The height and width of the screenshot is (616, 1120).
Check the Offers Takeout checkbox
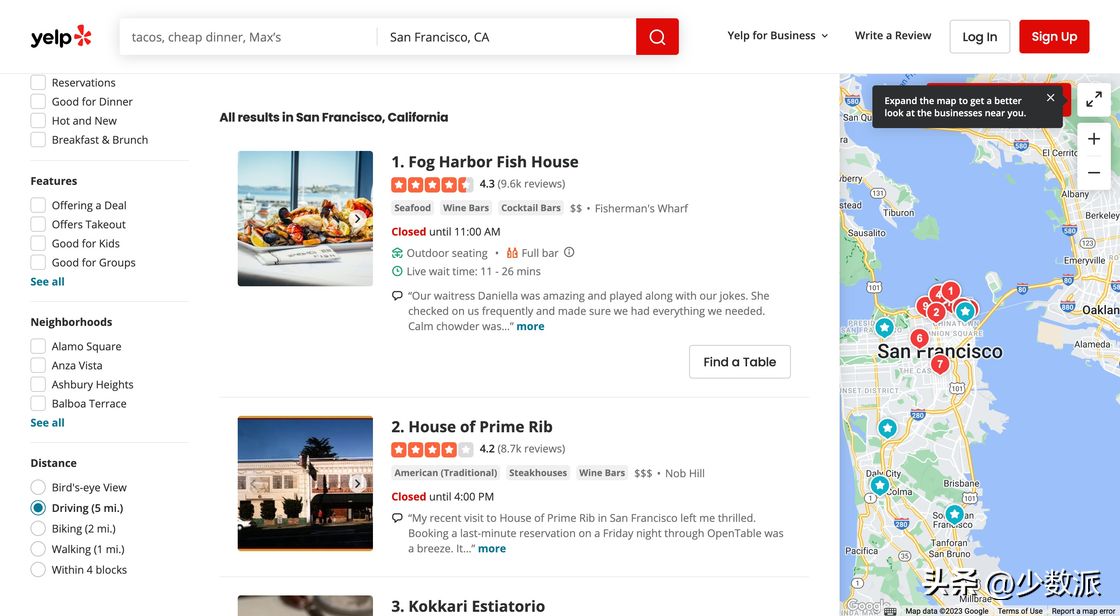point(38,225)
